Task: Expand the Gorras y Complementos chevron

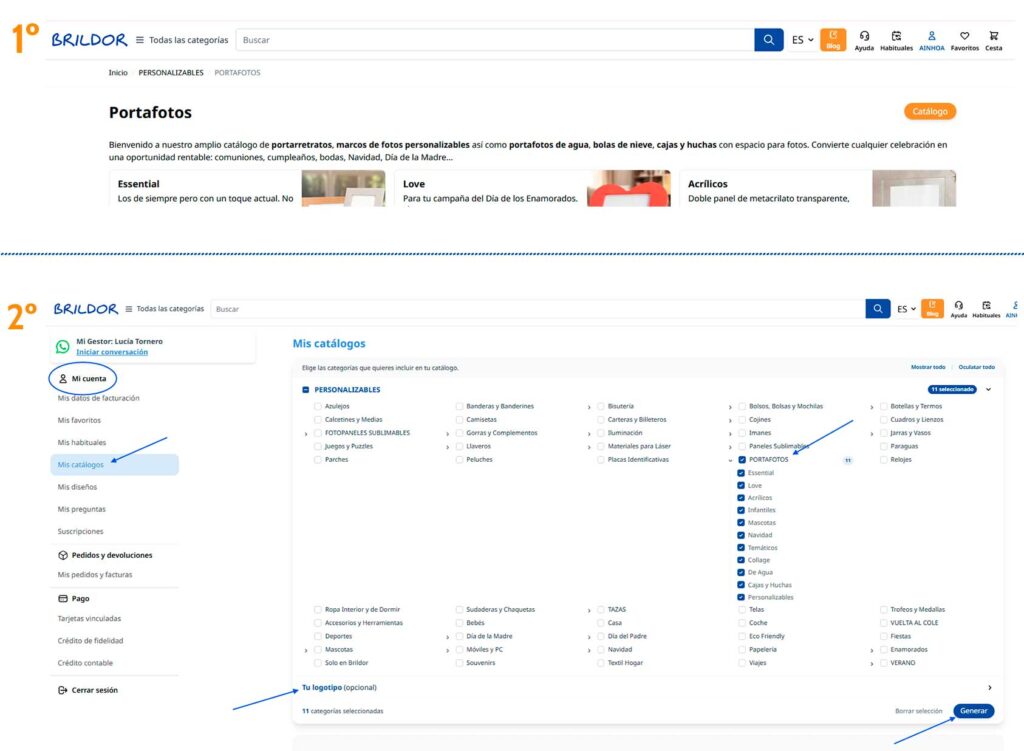Action: [x=447, y=434]
